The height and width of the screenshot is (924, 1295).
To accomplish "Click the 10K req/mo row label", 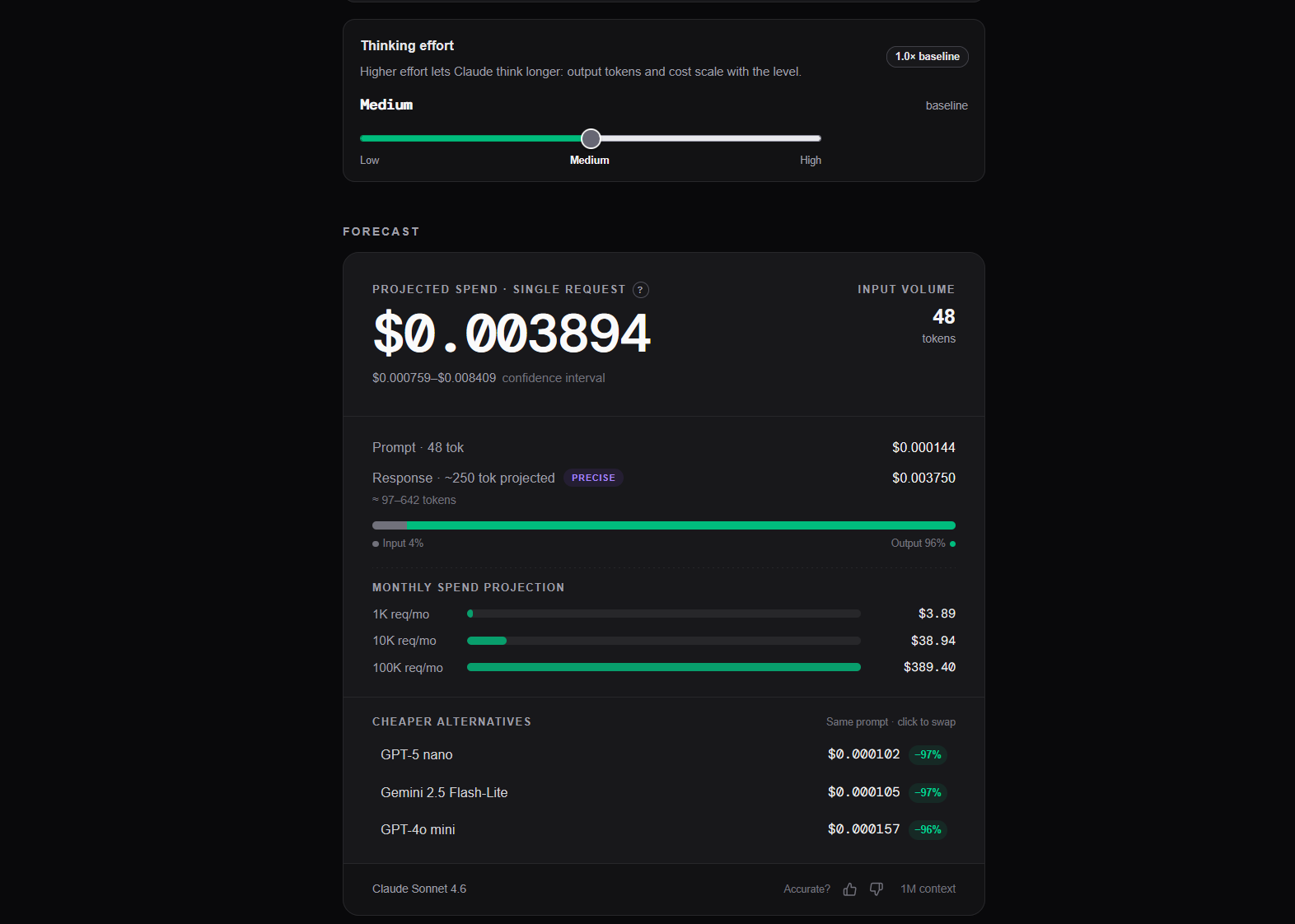I will pos(404,641).
